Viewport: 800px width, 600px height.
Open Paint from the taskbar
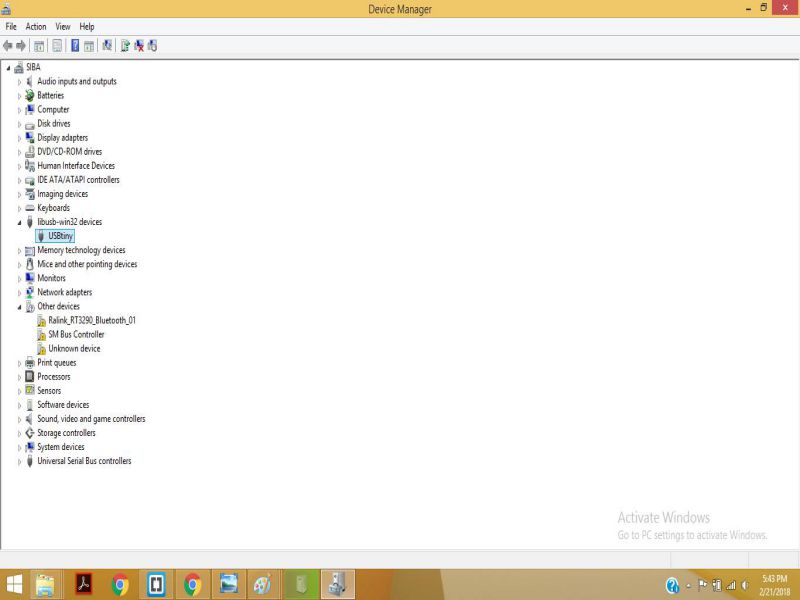click(263, 585)
